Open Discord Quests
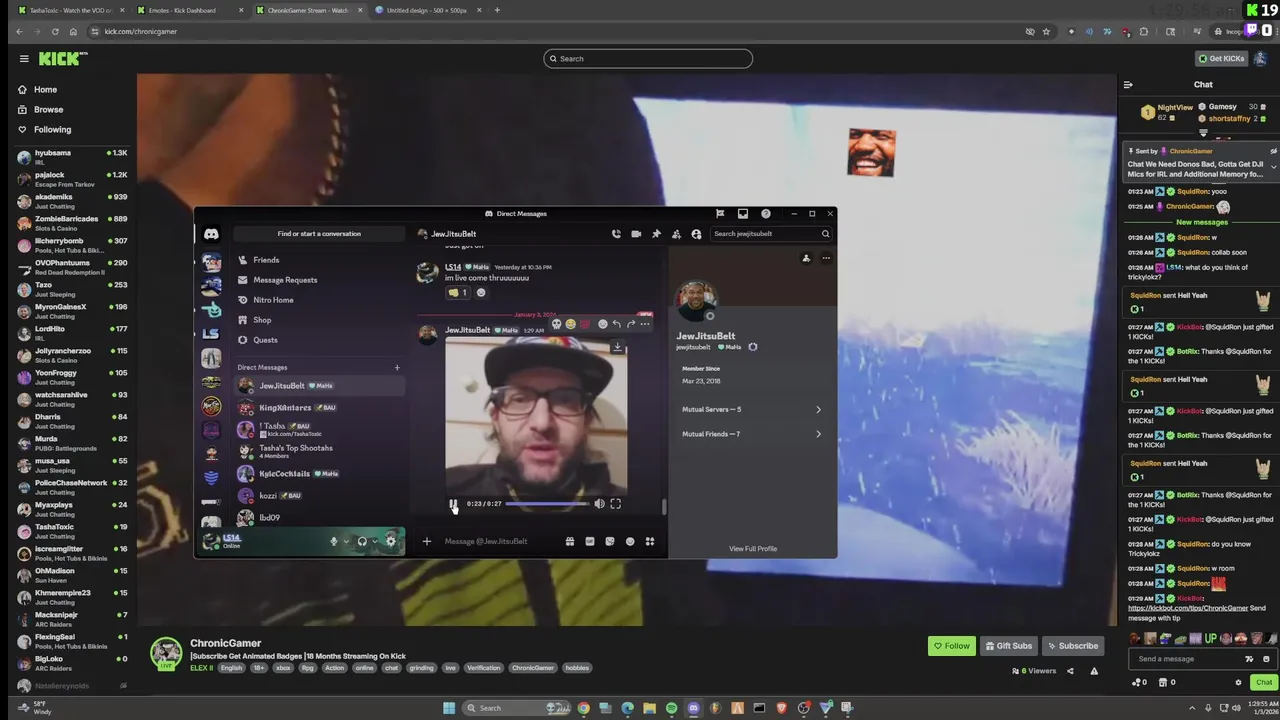The width and height of the screenshot is (1280, 720). [x=318, y=340]
